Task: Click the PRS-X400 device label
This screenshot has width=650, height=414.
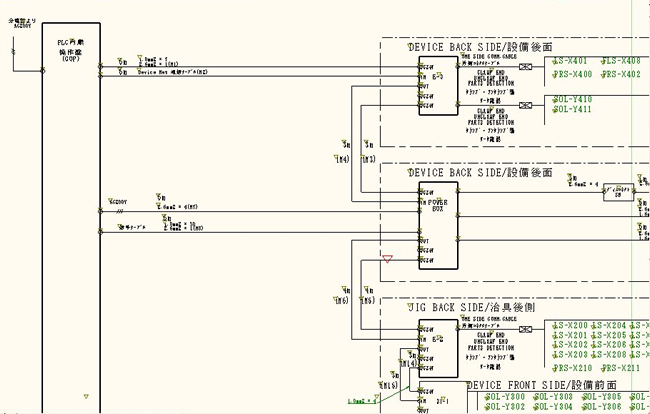Action: click(x=572, y=75)
